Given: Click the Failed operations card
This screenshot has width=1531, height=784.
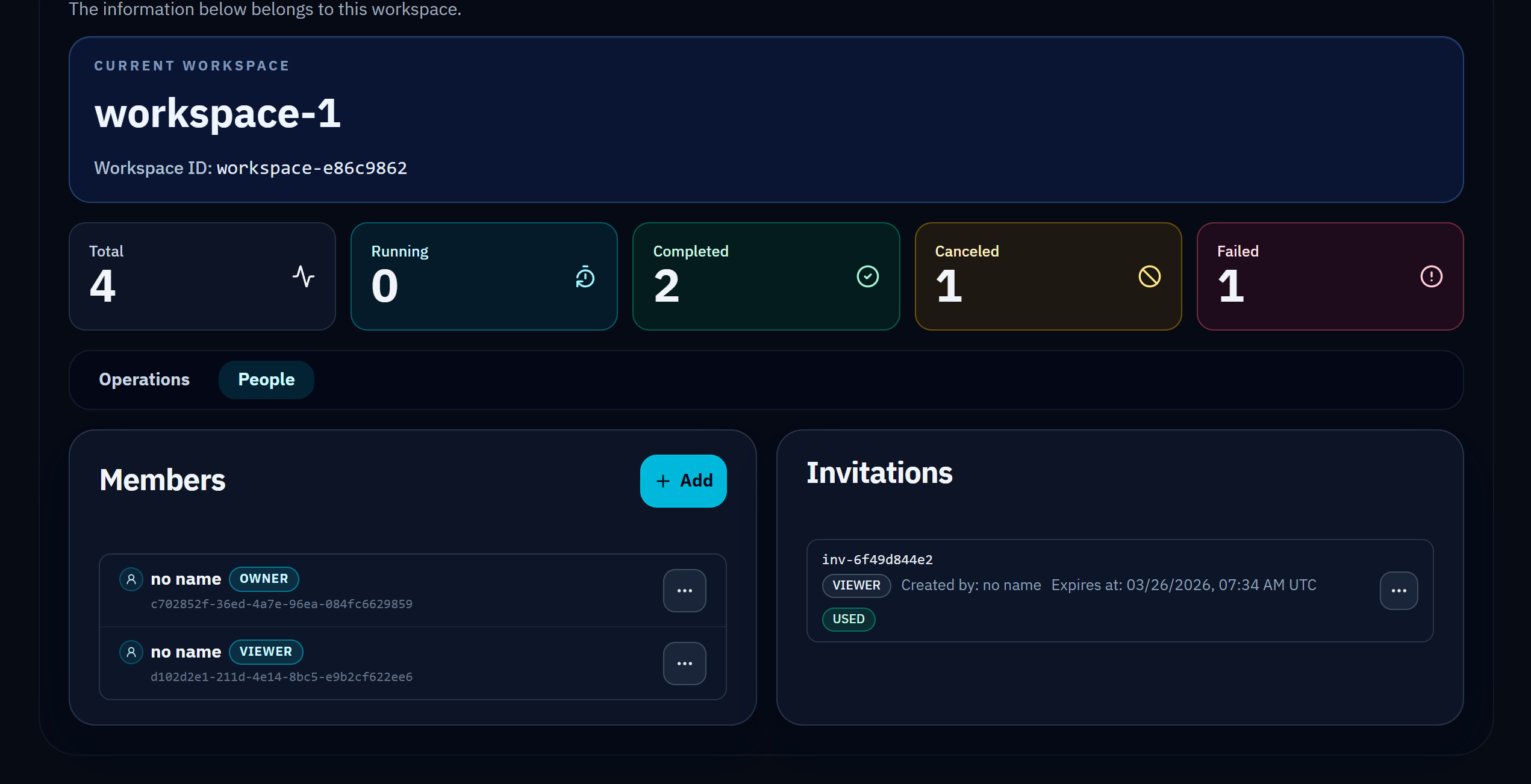Looking at the screenshot, I should pos(1330,276).
